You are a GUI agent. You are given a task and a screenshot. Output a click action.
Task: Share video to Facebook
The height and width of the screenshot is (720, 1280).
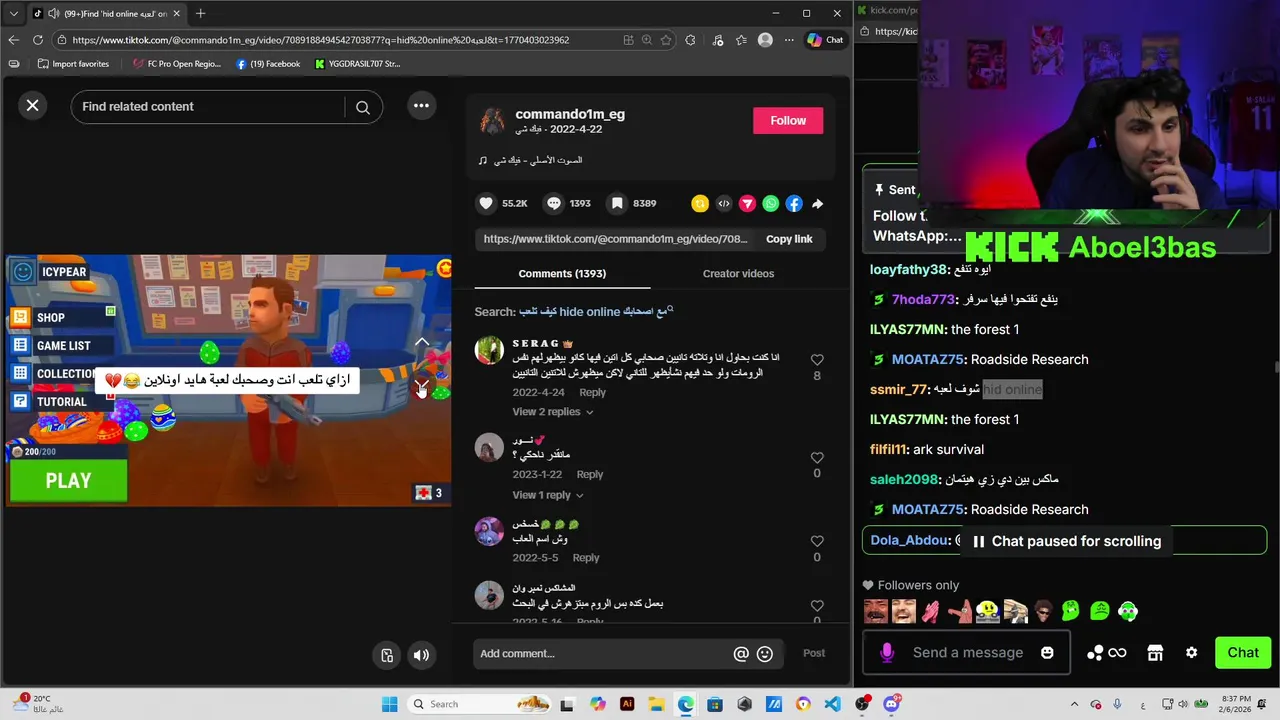click(x=794, y=203)
